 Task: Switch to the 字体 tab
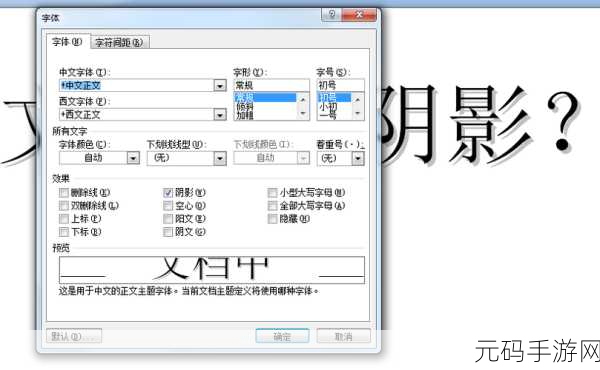(x=68, y=42)
